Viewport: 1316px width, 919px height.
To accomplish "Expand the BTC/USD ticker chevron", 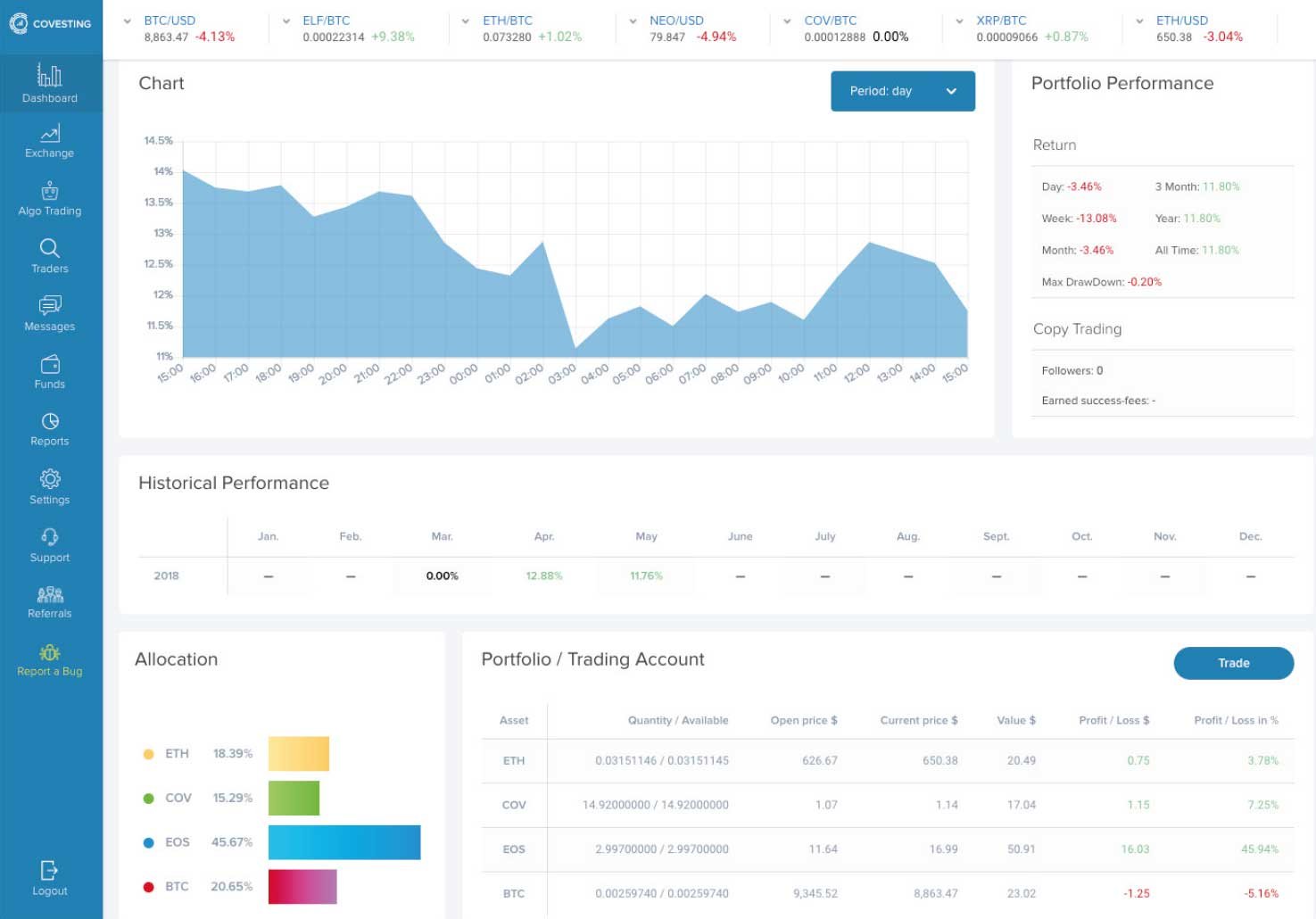I will (128, 21).
